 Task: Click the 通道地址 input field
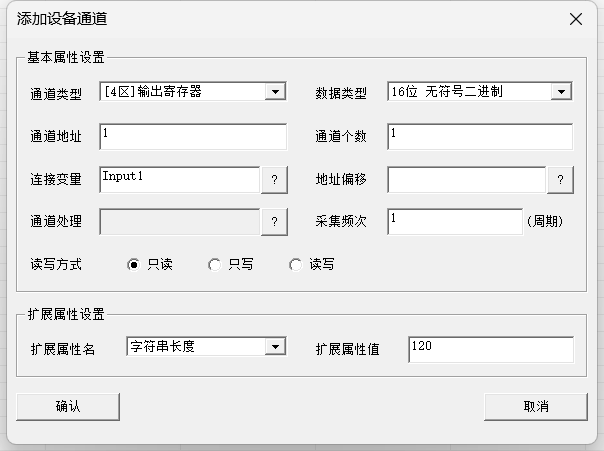pyautogui.click(x=192, y=136)
